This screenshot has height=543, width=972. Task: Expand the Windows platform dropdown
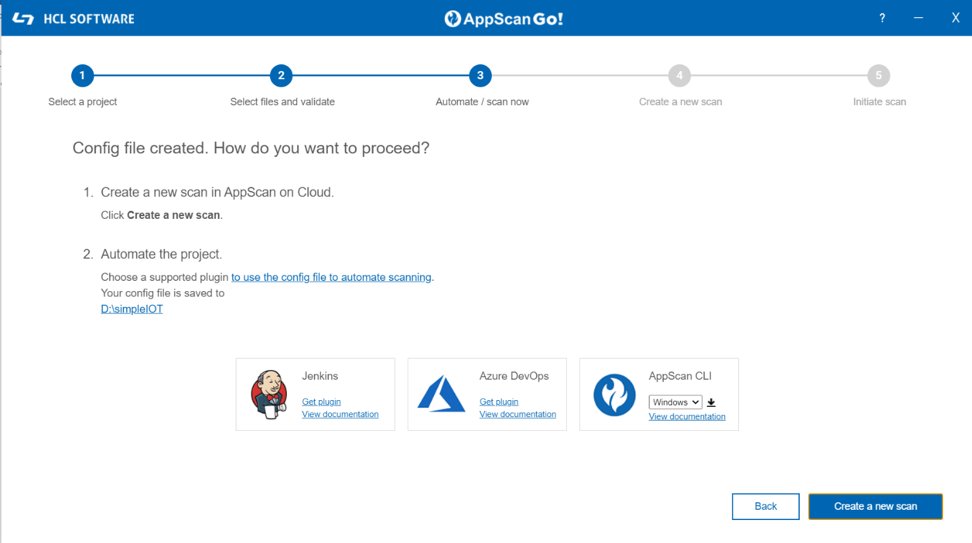(675, 402)
